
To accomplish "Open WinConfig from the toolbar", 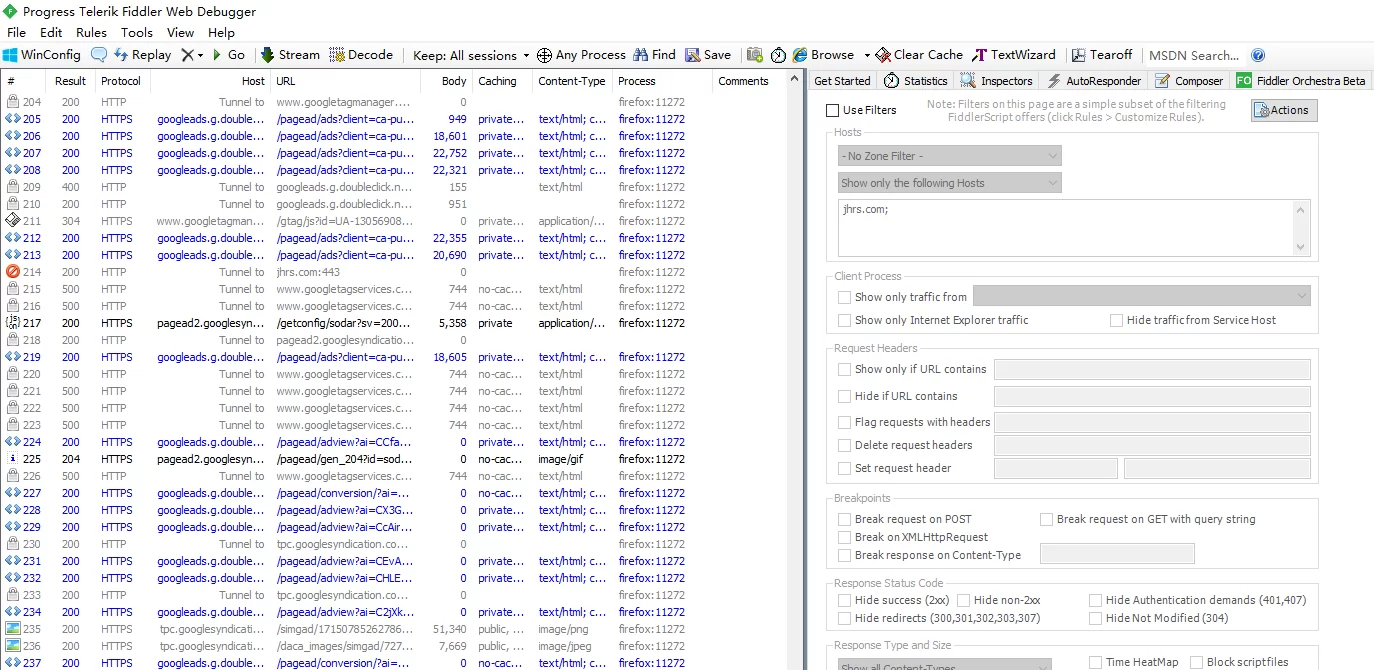I will (42, 55).
